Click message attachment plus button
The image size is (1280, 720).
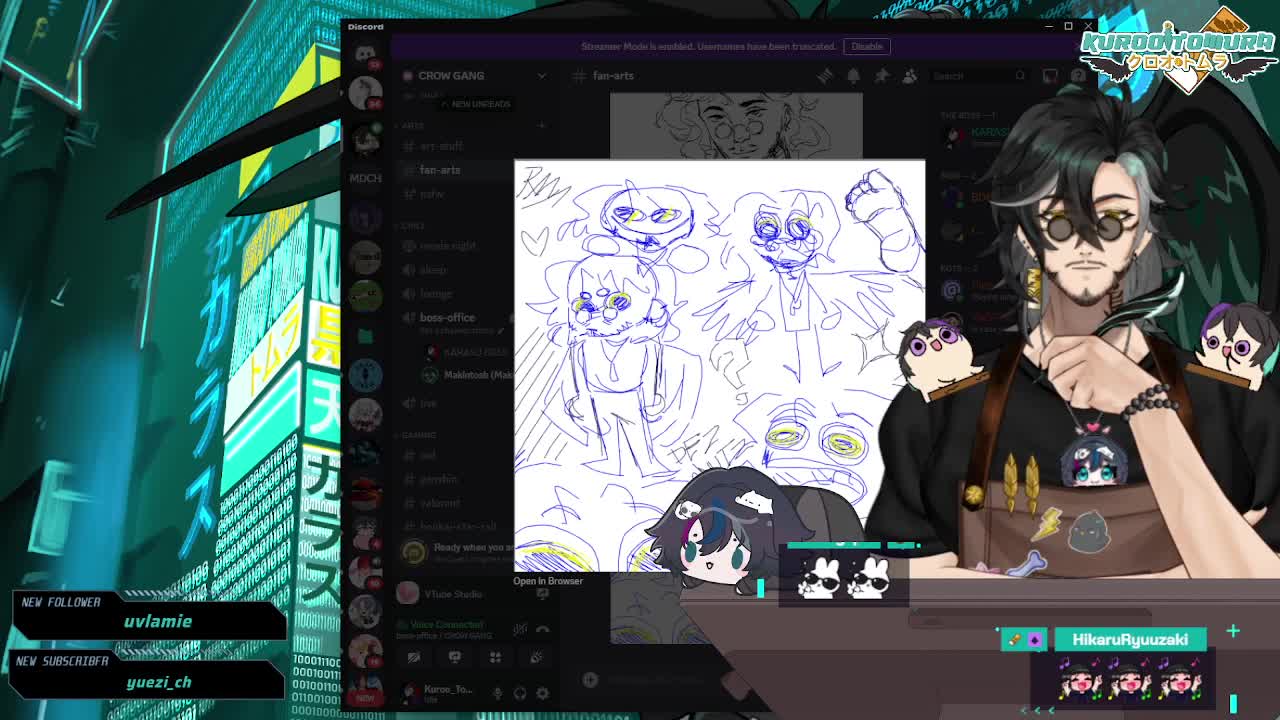click(x=590, y=680)
